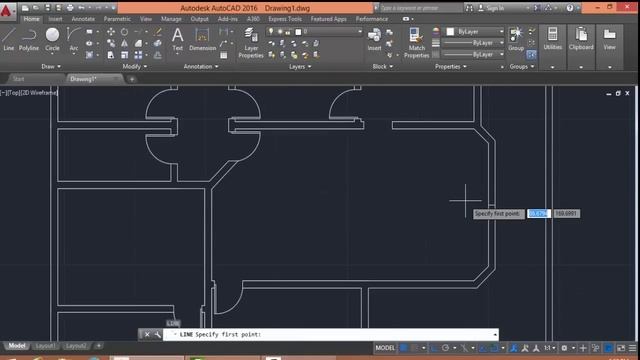Click the command line input field
This screenshot has height=360, width=640.
point(331,335)
